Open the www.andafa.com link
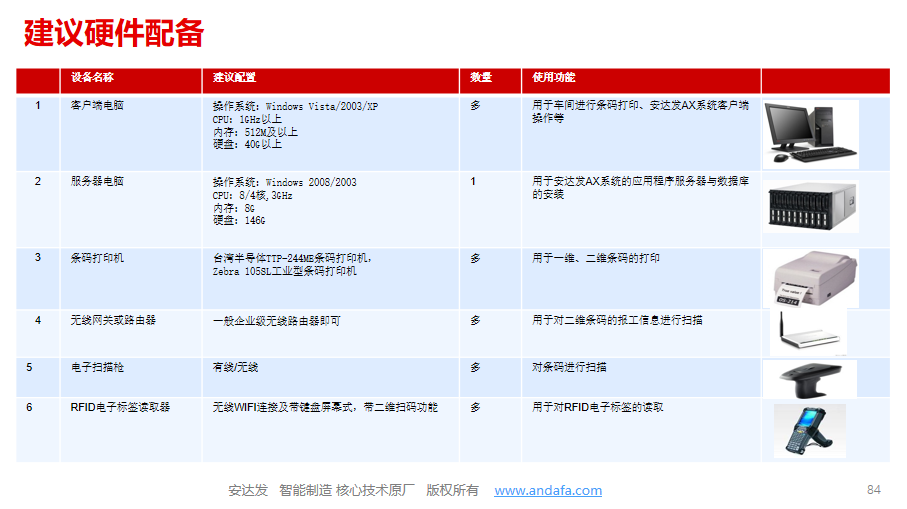907x509 pixels. (x=548, y=490)
